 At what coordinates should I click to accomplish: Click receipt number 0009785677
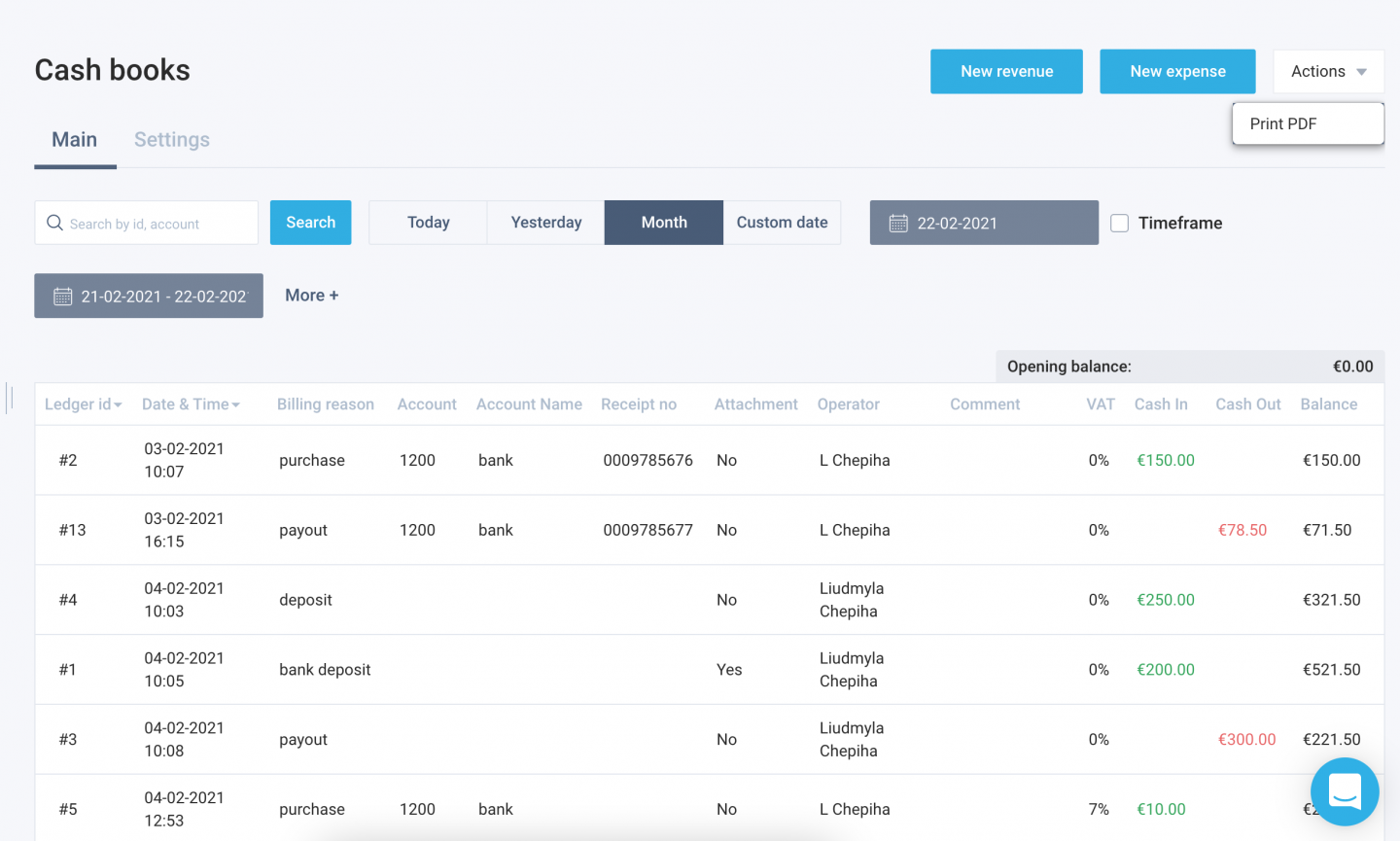tap(647, 530)
